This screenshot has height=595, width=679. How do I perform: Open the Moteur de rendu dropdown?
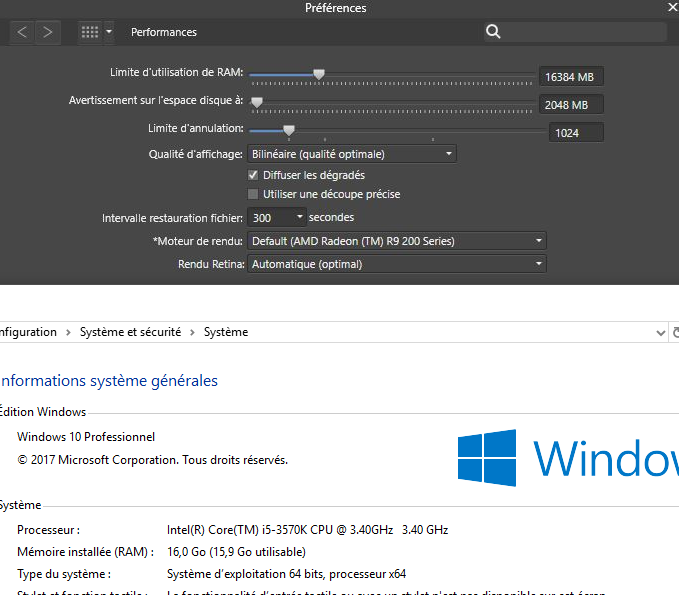click(x=397, y=241)
